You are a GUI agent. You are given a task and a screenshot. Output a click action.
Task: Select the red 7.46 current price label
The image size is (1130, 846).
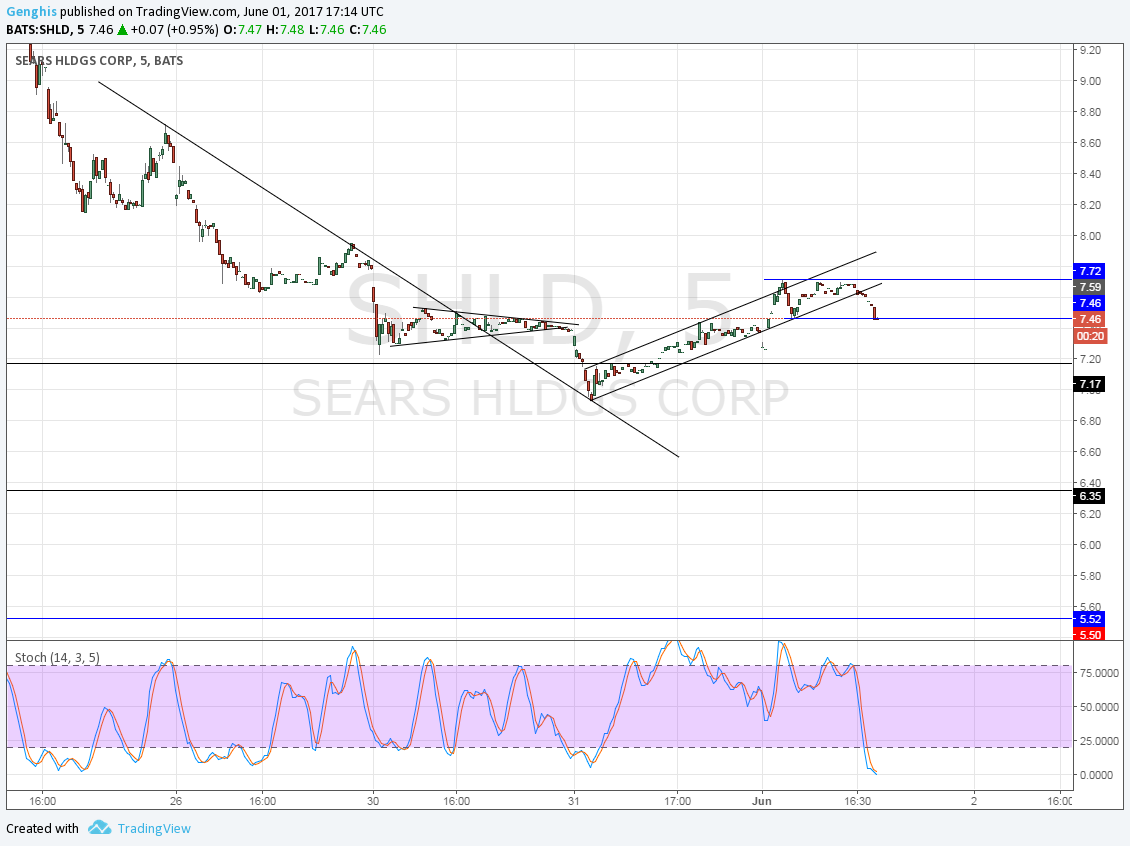[1088, 319]
